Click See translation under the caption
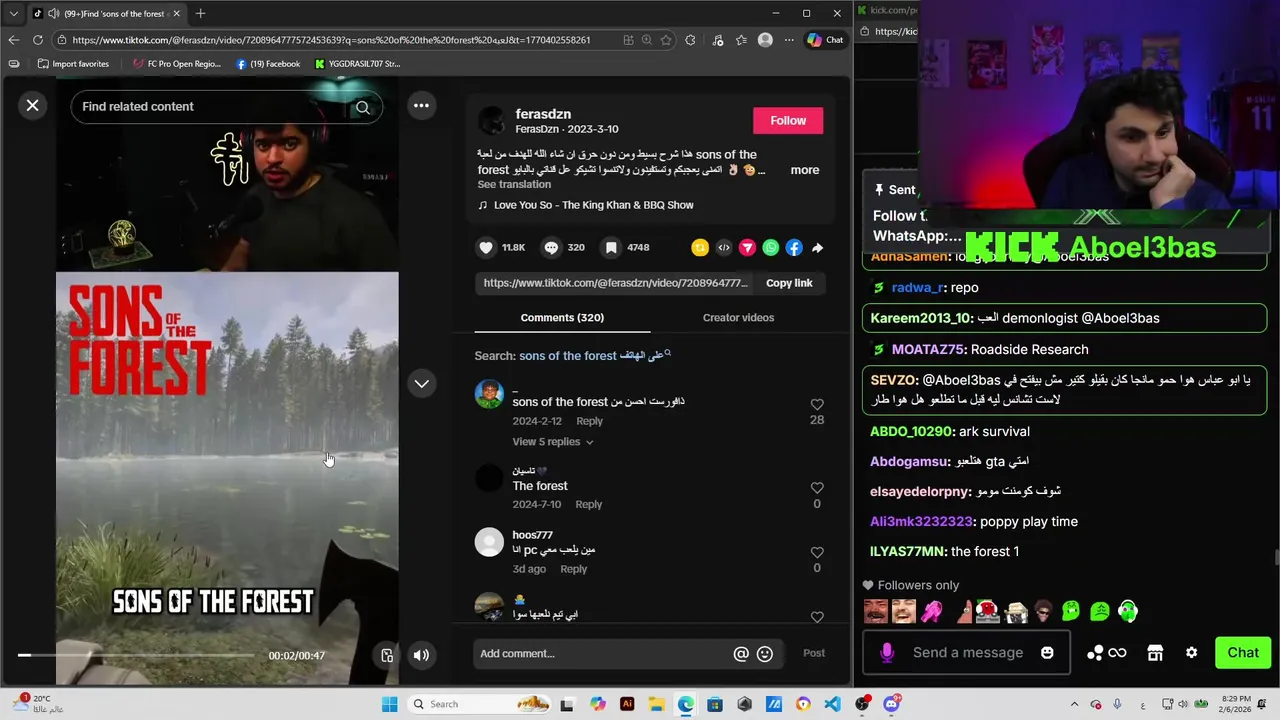 (514, 185)
